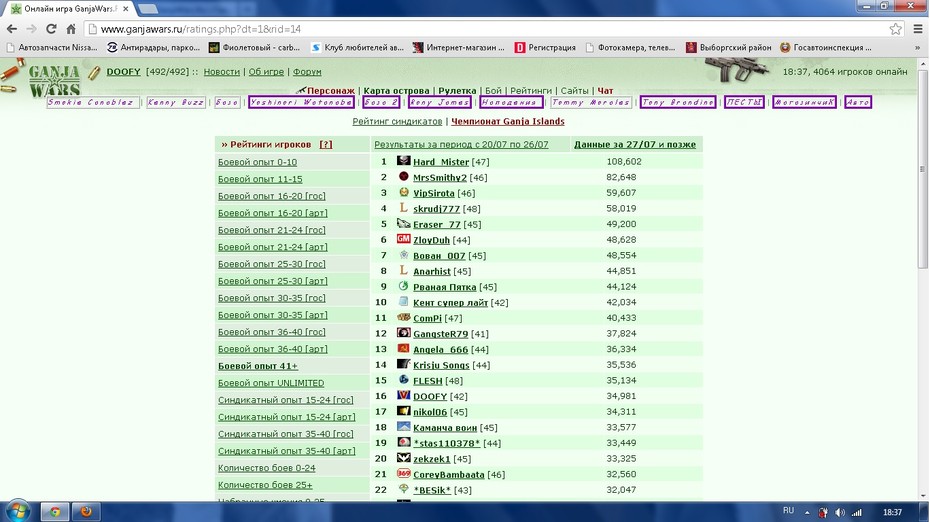Click the L icon beside skrudj777
This screenshot has height=522, width=930.
[x=403, y=208]
